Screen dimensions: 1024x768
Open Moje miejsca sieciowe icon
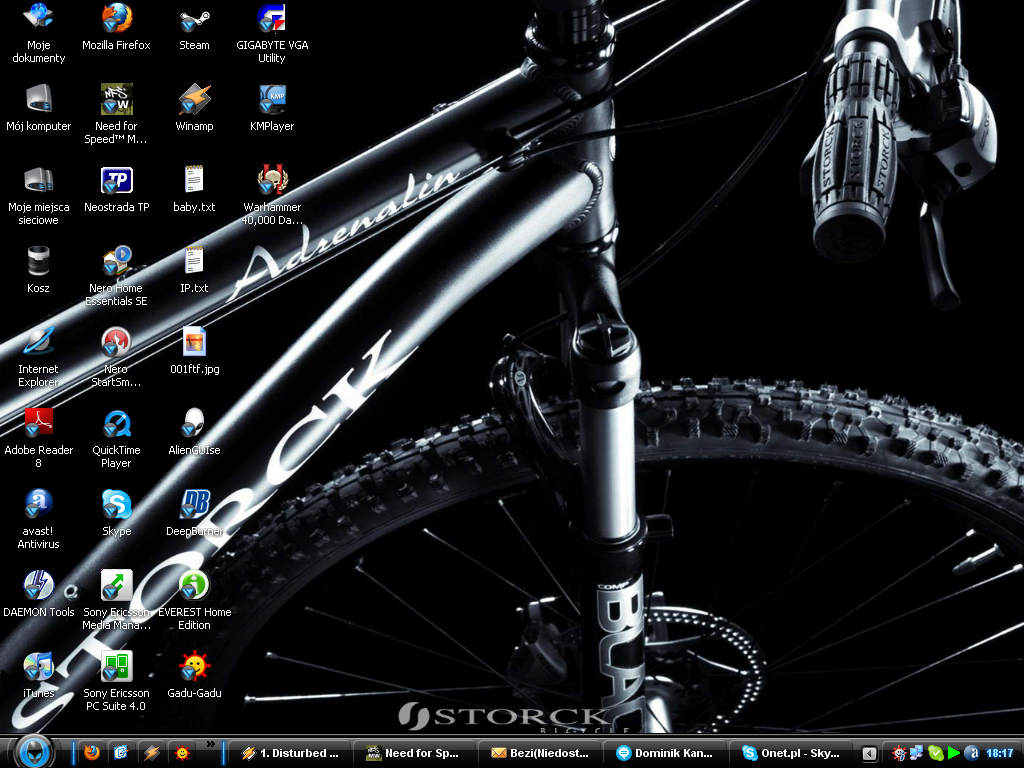pos(38,195)
